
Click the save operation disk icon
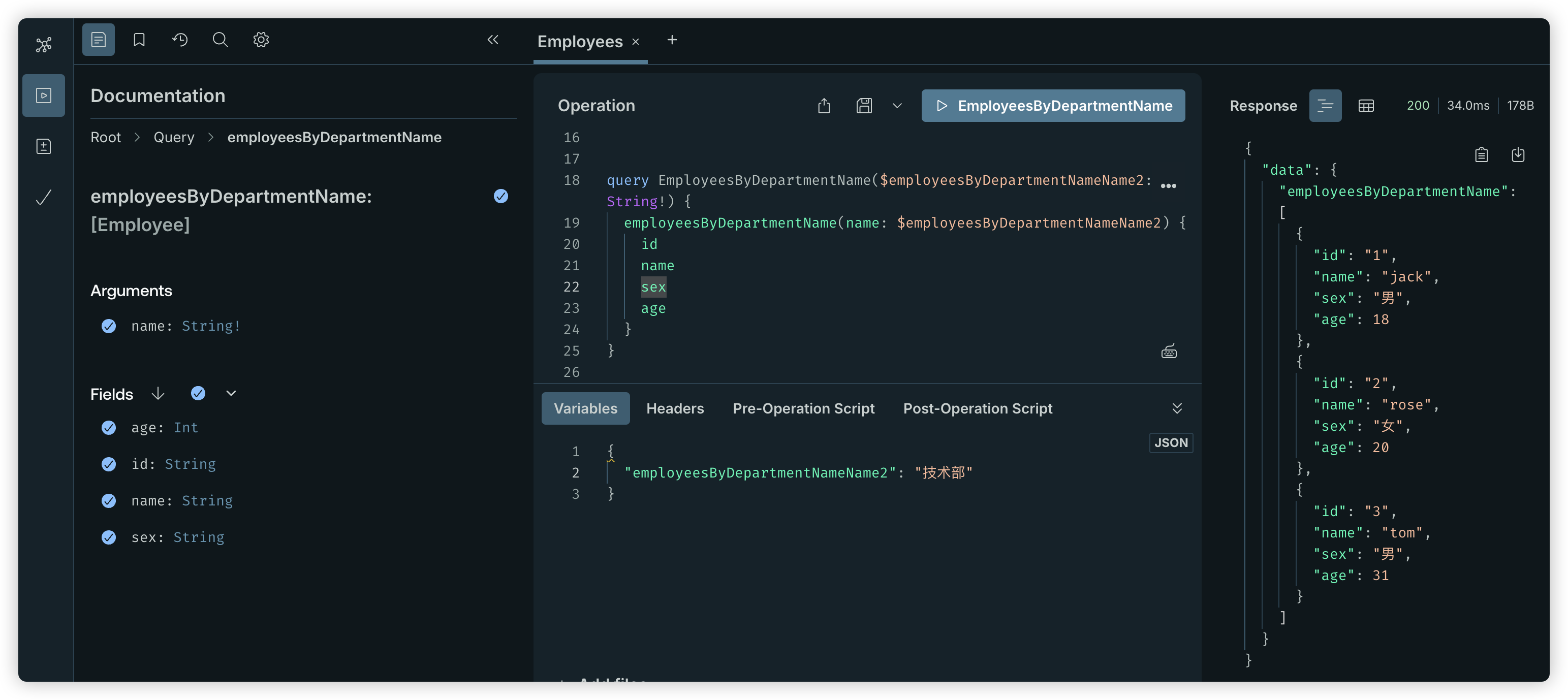click(864, 106)
